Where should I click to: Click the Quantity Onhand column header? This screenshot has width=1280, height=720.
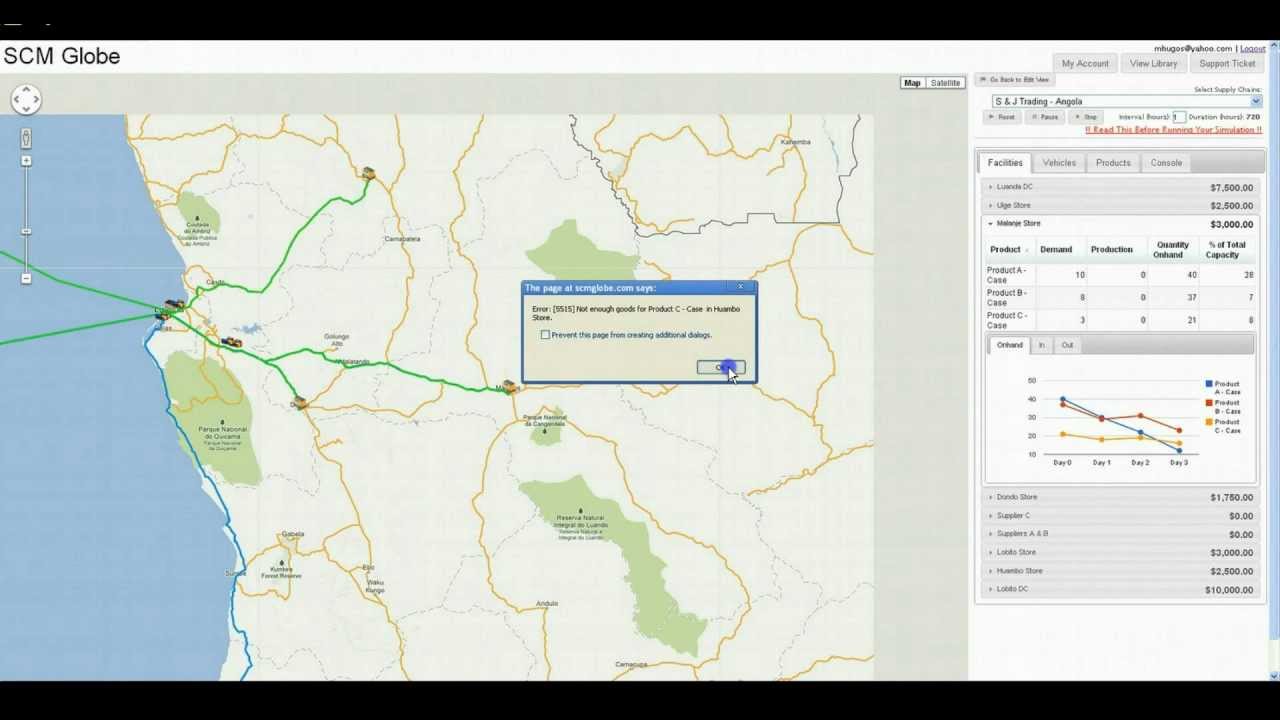point(1173,249)
